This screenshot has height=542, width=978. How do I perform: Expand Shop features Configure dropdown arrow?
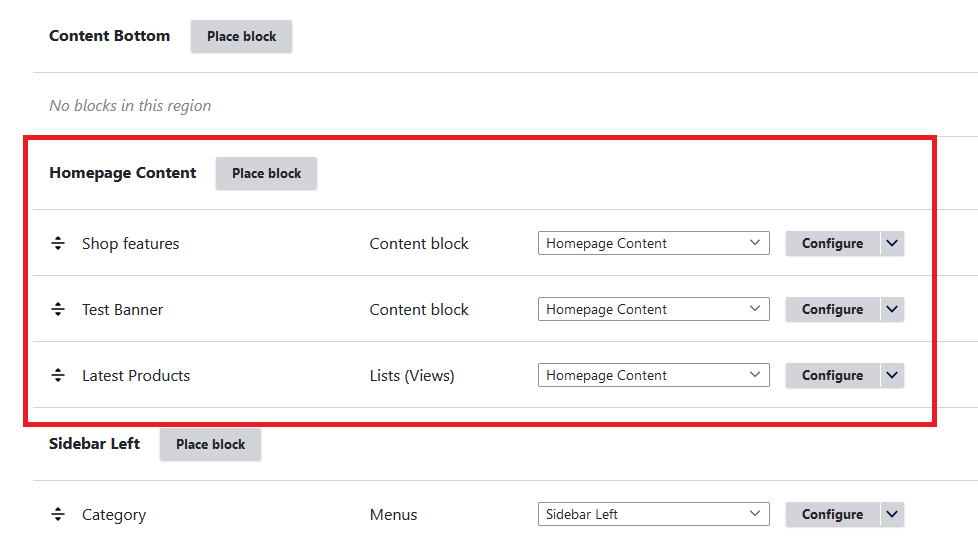pyautogui.click(x=892, y=243)
